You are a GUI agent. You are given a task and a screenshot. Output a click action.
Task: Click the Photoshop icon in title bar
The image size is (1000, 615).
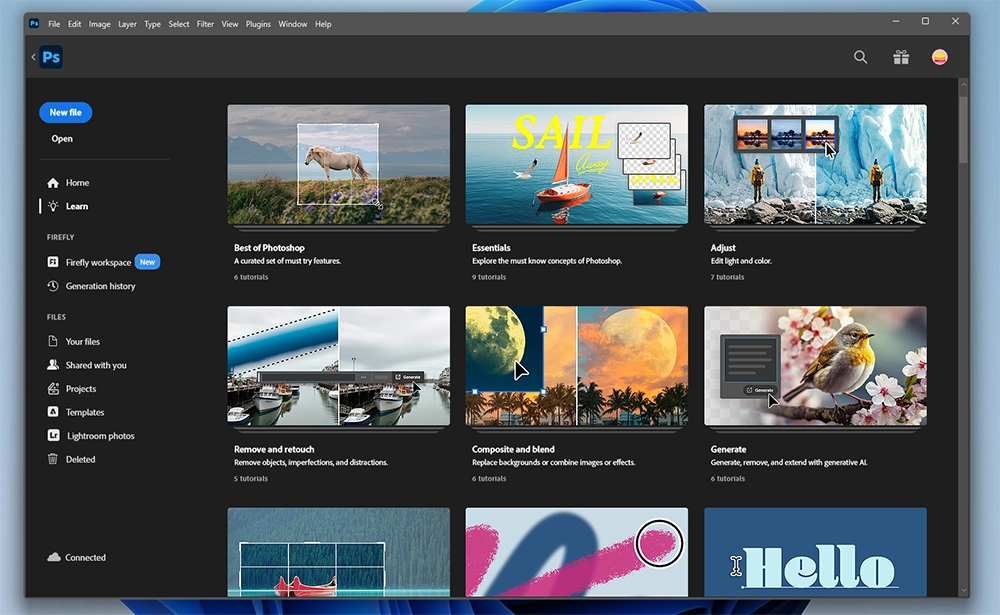coord(34,24)
